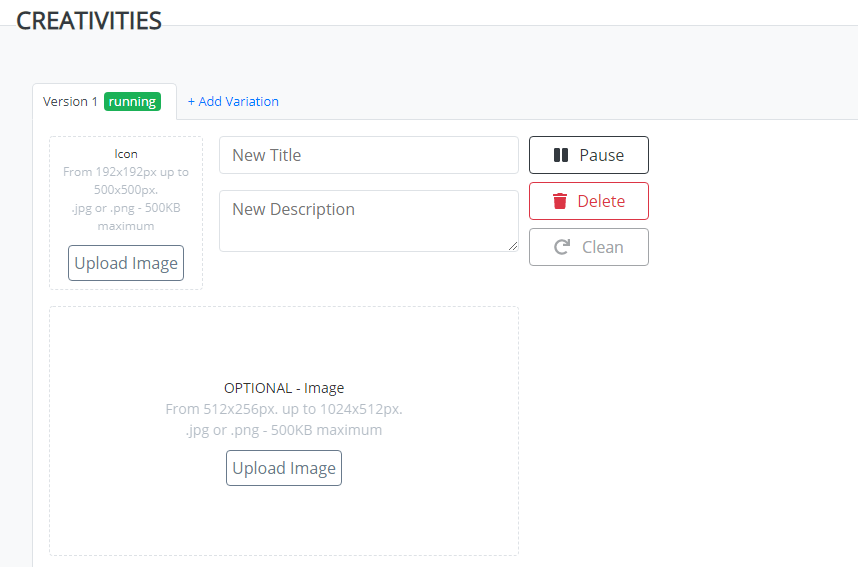Click the textarea resize grip handle
Viewport: 858px width, 567px height.
[x=513, y=246]
